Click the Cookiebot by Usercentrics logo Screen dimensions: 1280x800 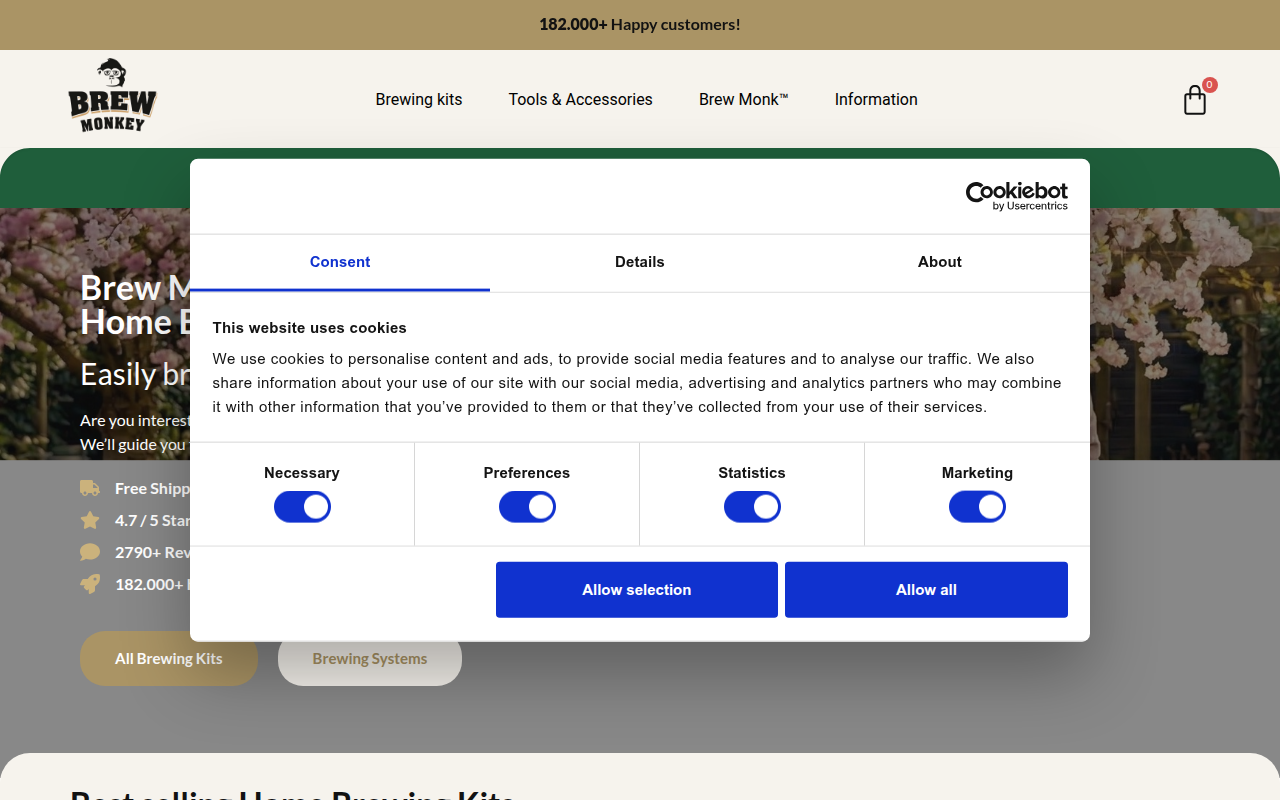click(x=1016, y=196)
